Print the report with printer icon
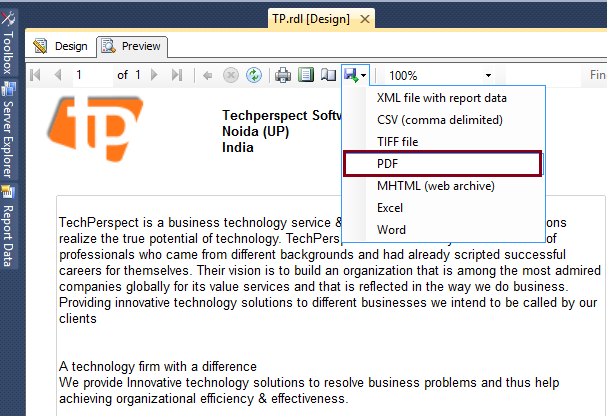 [283, 75]
